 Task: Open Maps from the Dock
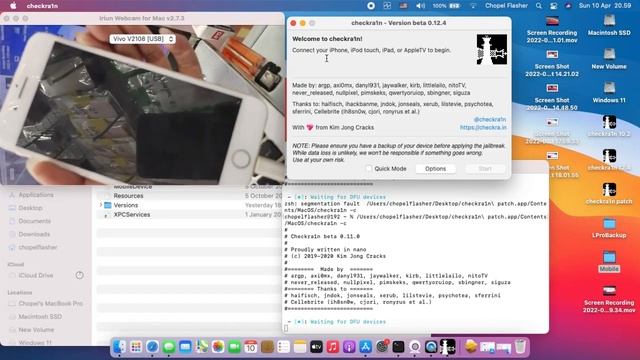(202, 347)
